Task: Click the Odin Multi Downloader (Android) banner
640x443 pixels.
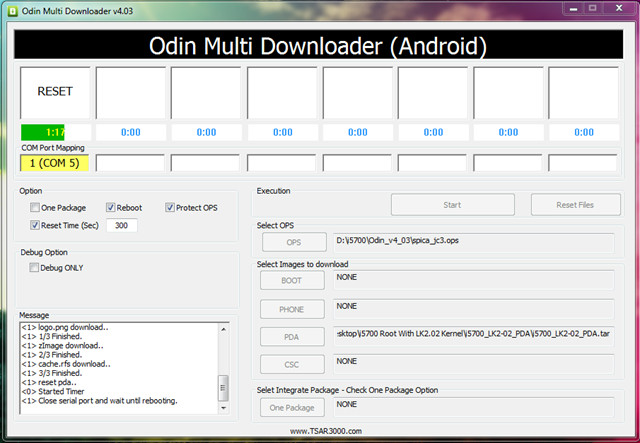Action: (318, 45)
